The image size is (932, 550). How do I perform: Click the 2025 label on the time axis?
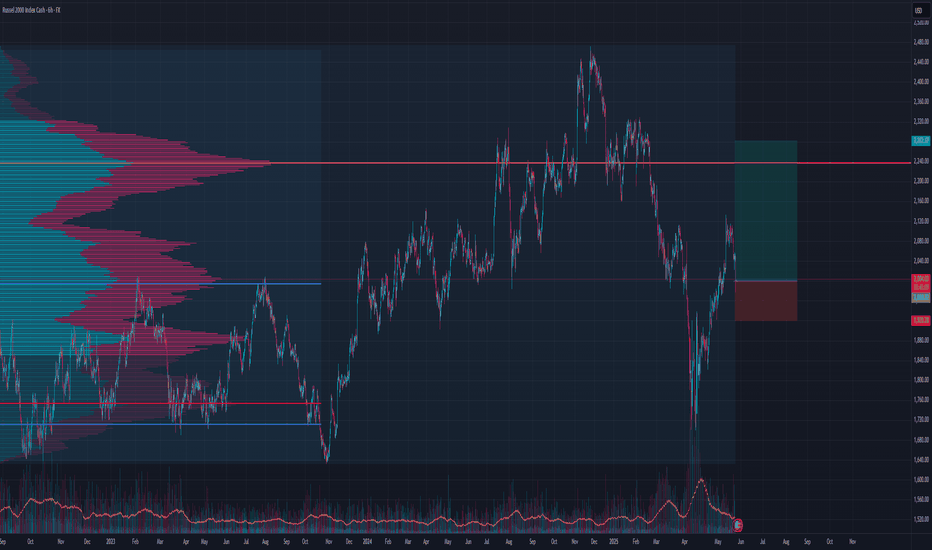coord(614,542)
